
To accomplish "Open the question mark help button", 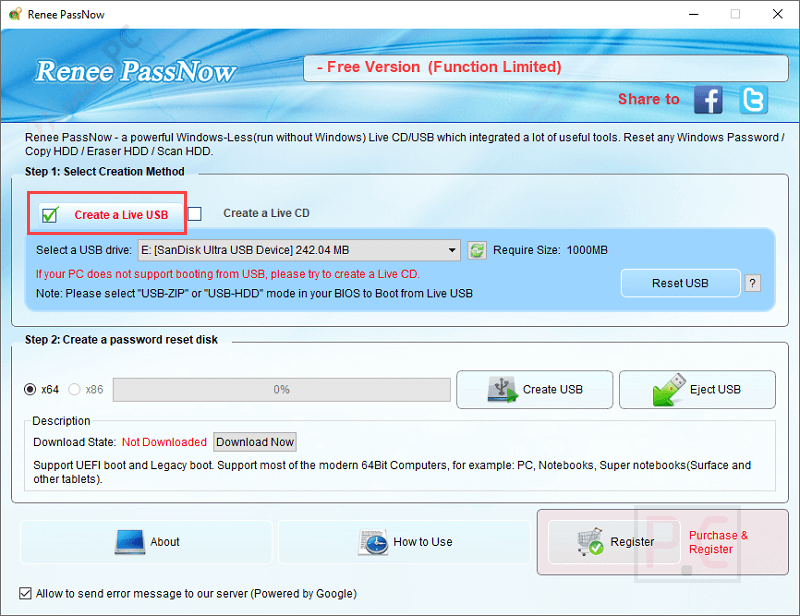I will click(752, 283).
